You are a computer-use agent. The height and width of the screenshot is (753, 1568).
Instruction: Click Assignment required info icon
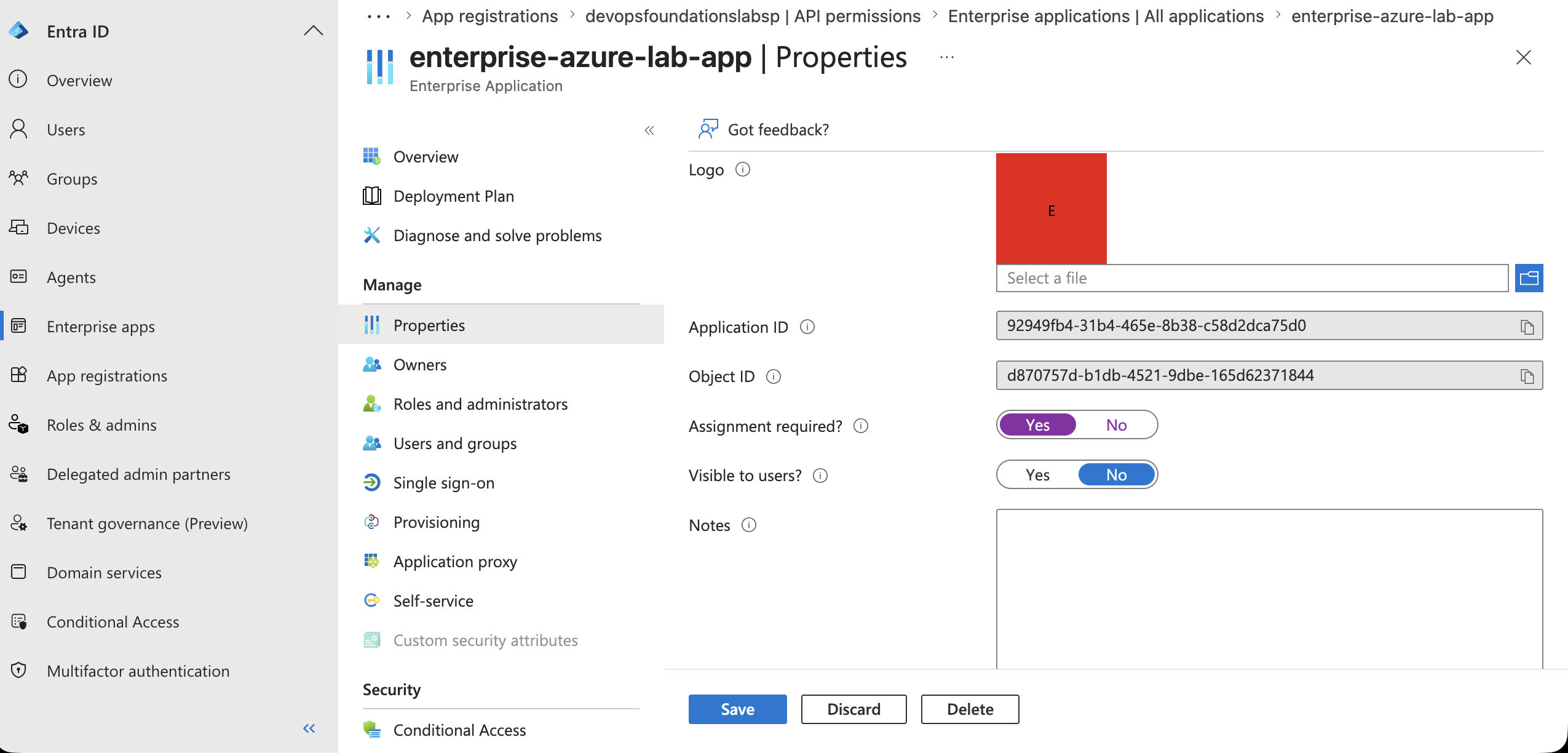click(861, 426)
